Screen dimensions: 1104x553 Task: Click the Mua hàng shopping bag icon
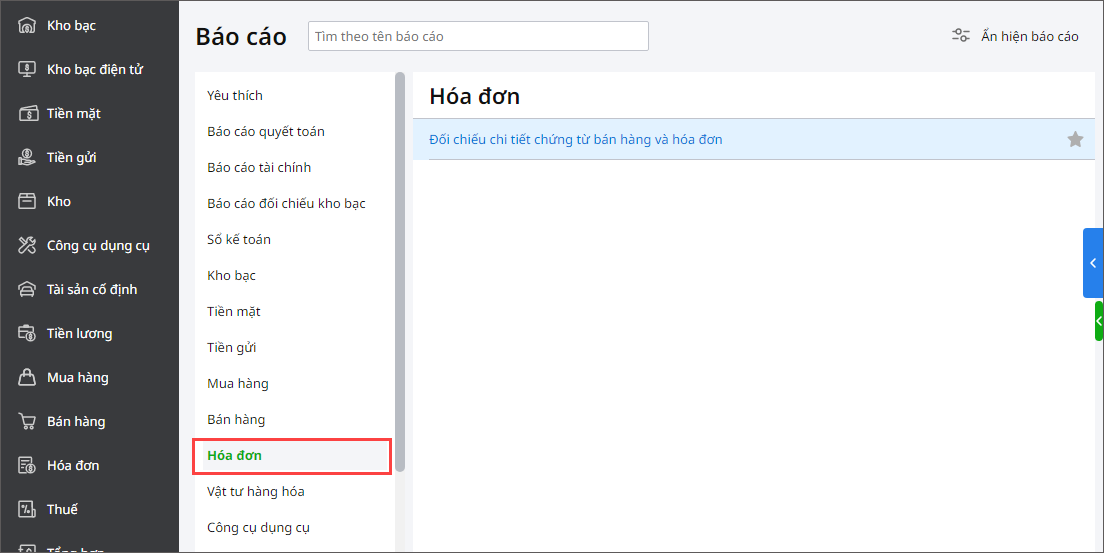27,378
